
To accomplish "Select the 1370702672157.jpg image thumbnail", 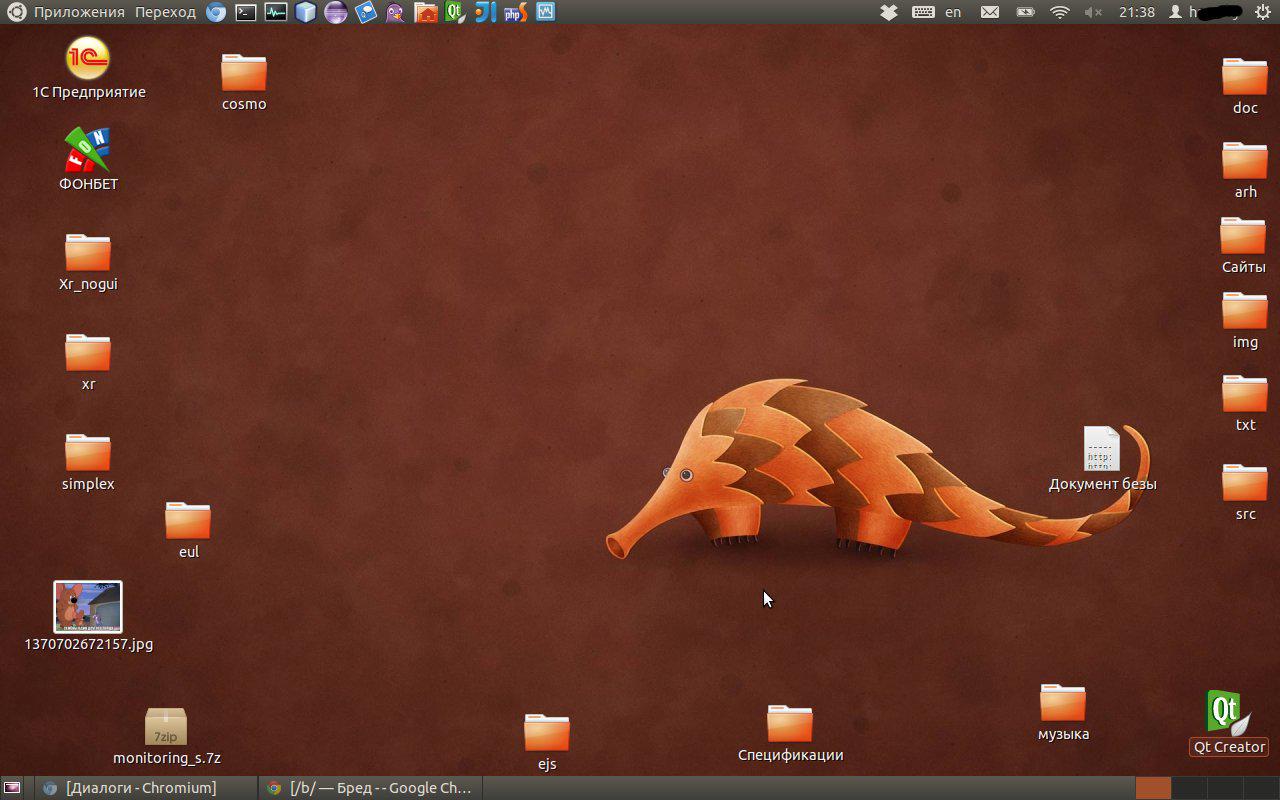I will click(x=88, y=607).
